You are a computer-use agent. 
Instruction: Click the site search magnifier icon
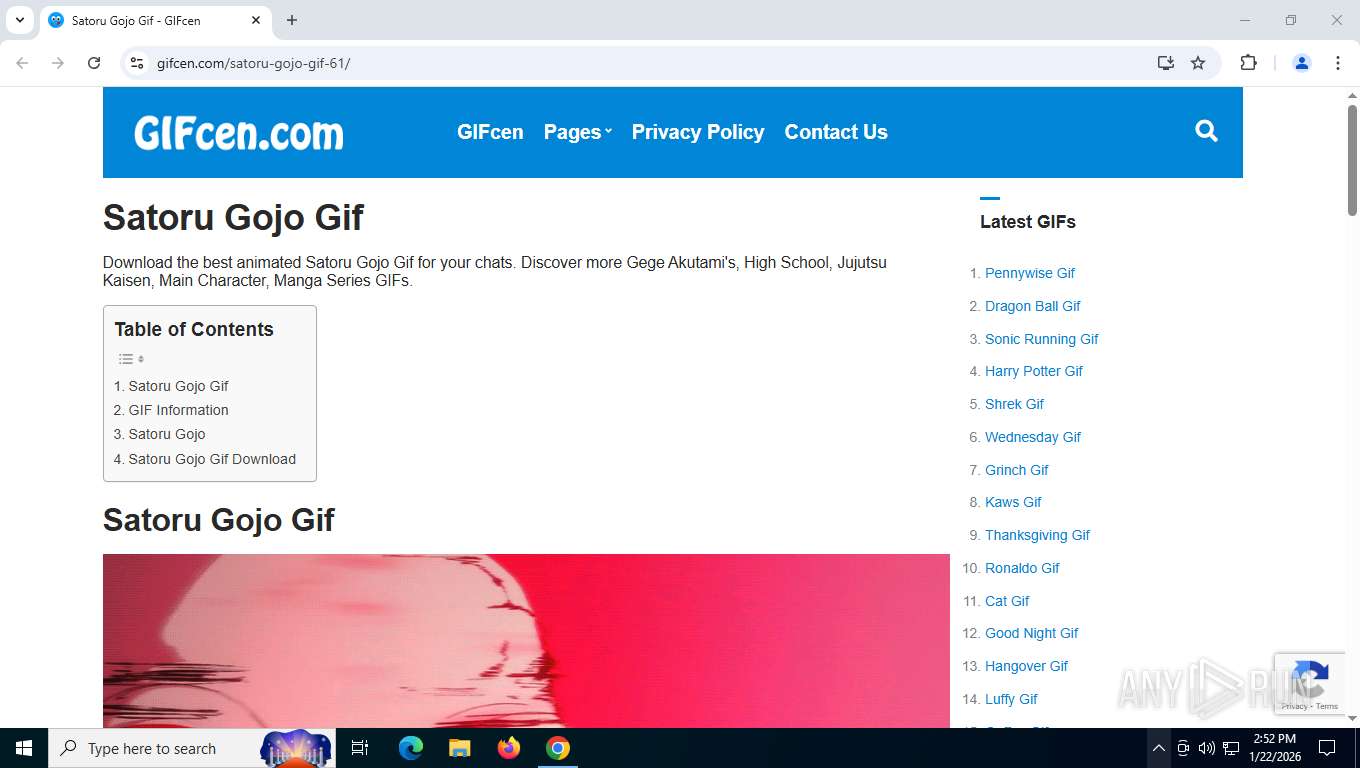[x=1206, y=131]
